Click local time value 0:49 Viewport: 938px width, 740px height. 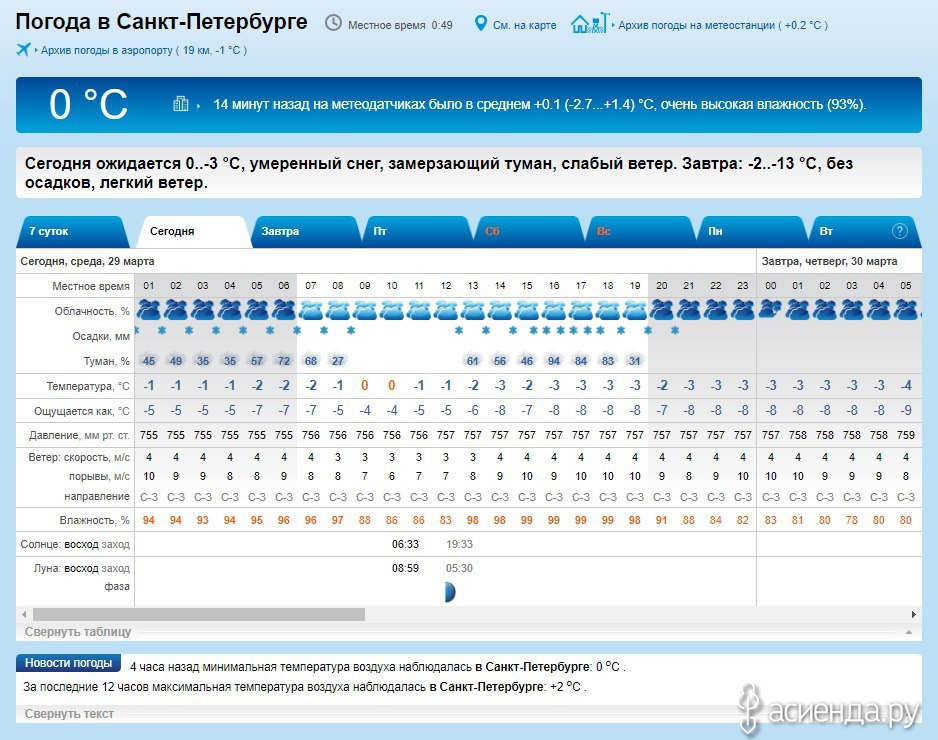(x=442, y=25)
